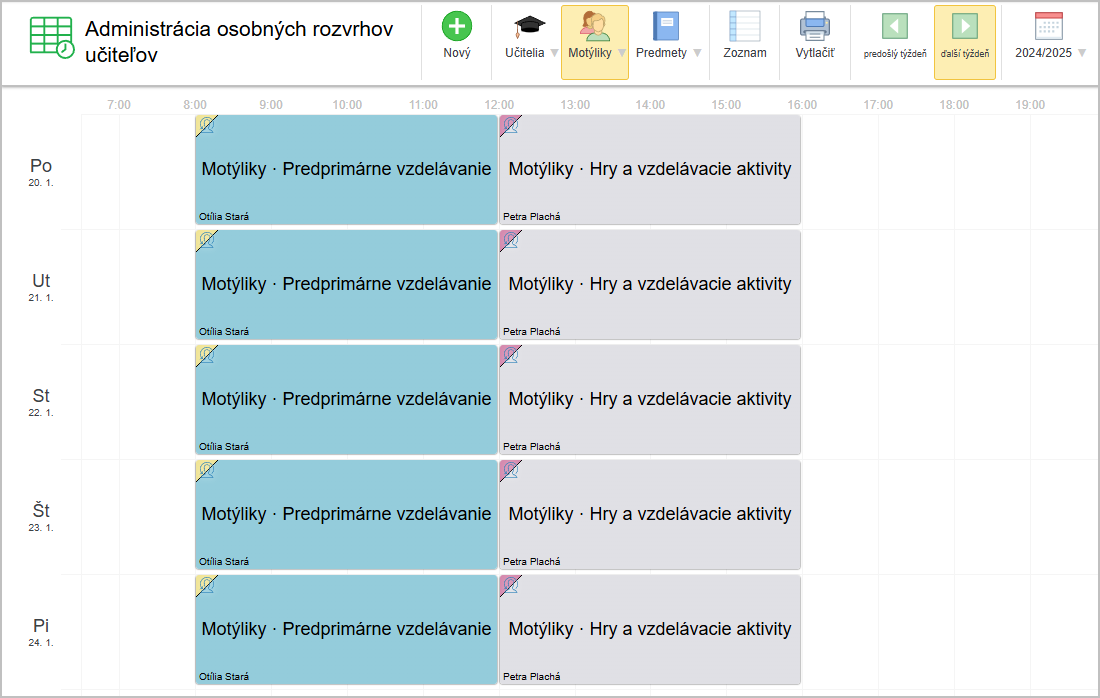This screenshot has width=1100, height=698.
Task: Open Friday's Predprimárne vzdelávanie block
Action: pyautogui.click(x=347, y=630)
